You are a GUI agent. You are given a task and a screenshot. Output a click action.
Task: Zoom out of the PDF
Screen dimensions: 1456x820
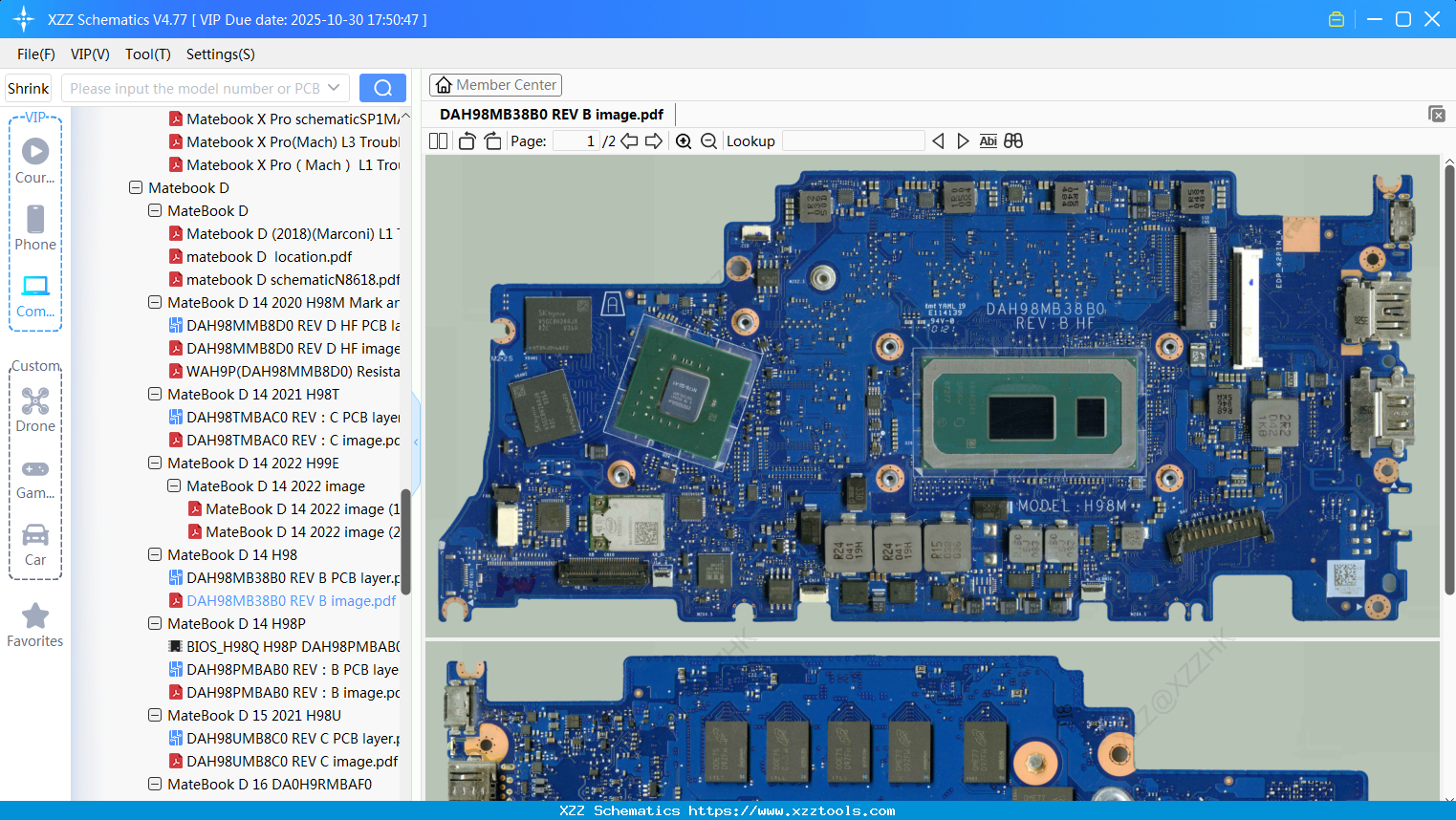coord(708,141)
